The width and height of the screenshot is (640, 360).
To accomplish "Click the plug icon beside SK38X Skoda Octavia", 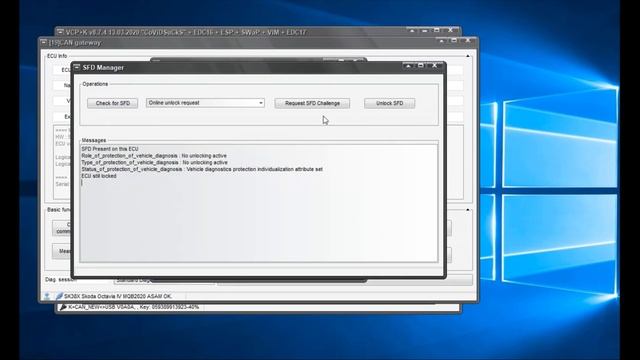I will [x=59, y=296].
